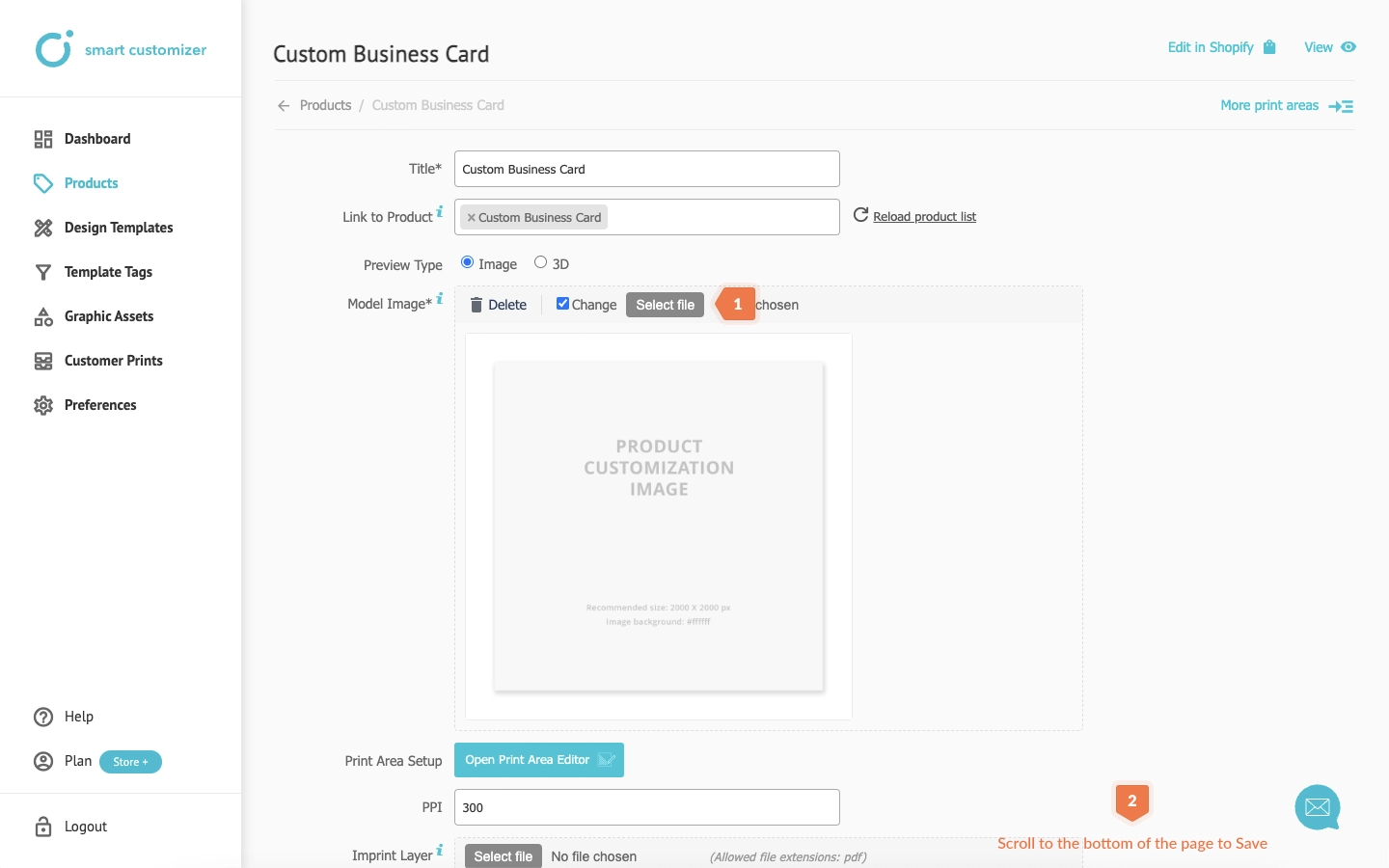Select Template Tags in the sidebar

pyautogui.click(x=107, y=272)
